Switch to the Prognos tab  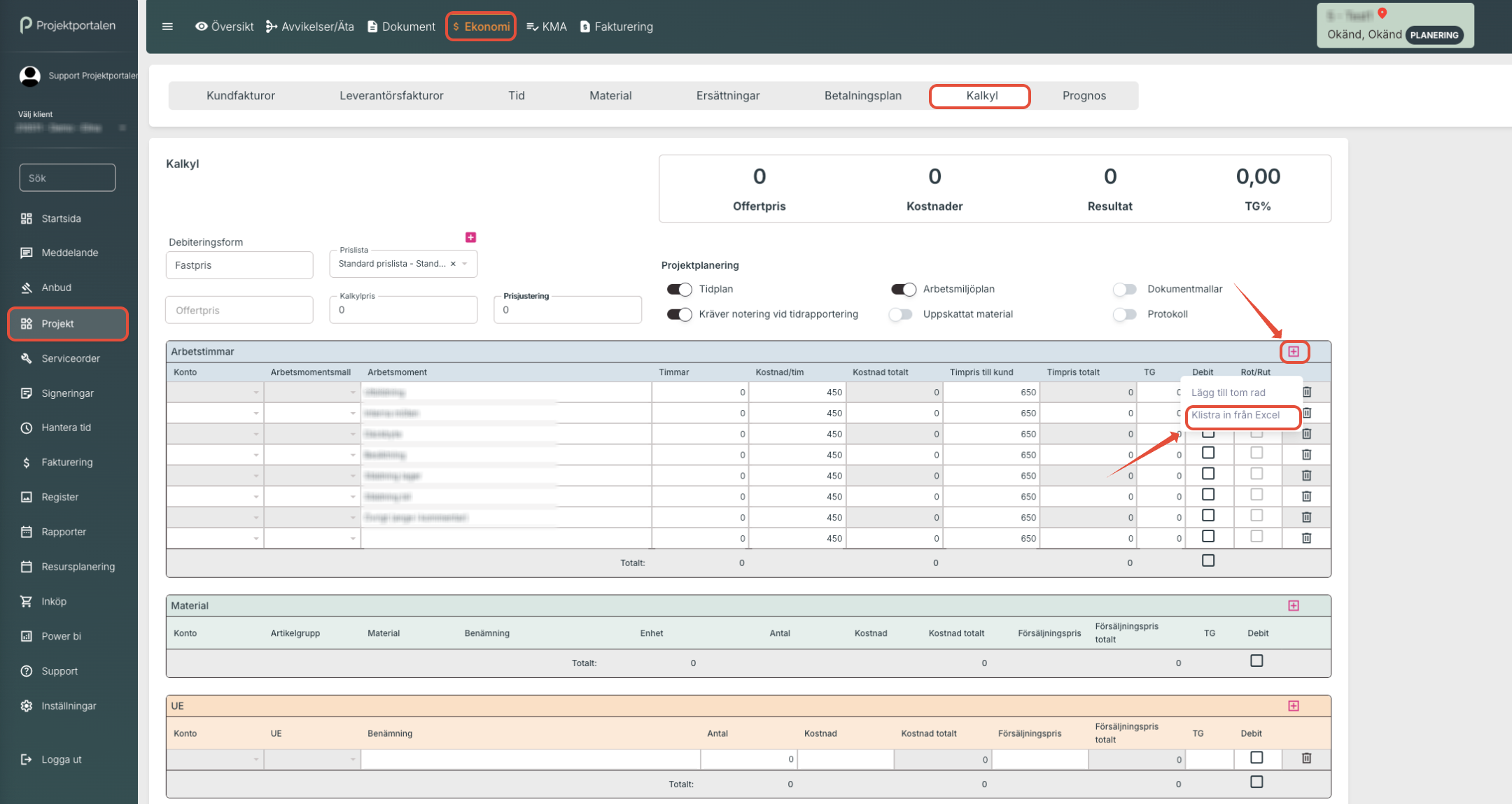1084,95
